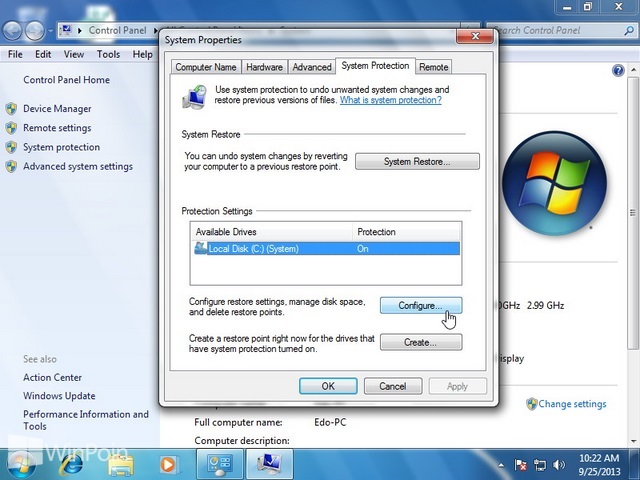Click scrollbar down arrow in Control Panel
Image resolution: width=640 pixels, height=480 pixels.
pos(633,441)
